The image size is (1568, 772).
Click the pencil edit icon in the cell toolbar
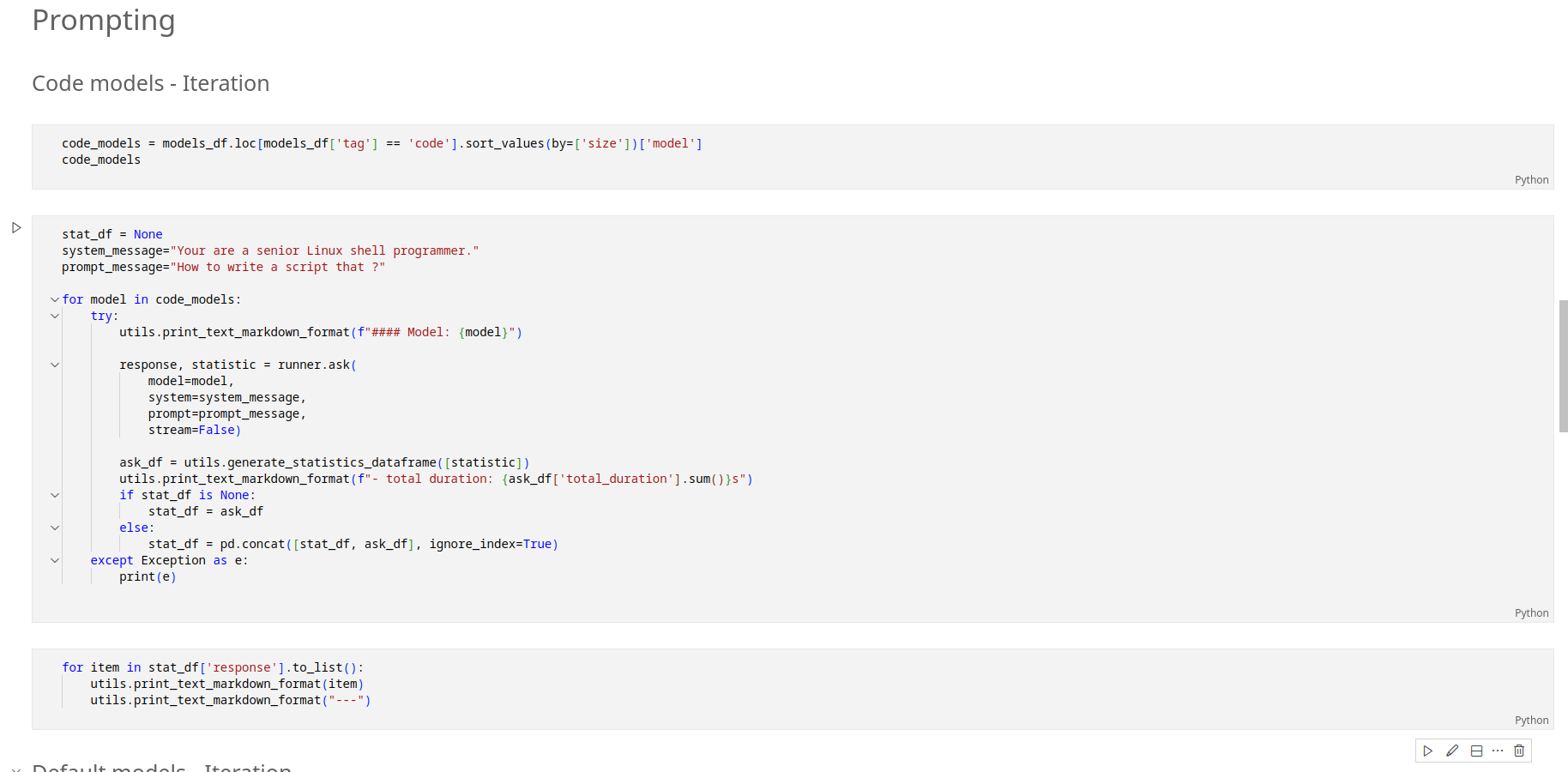pyautogui.click(x=1452, y=751)
